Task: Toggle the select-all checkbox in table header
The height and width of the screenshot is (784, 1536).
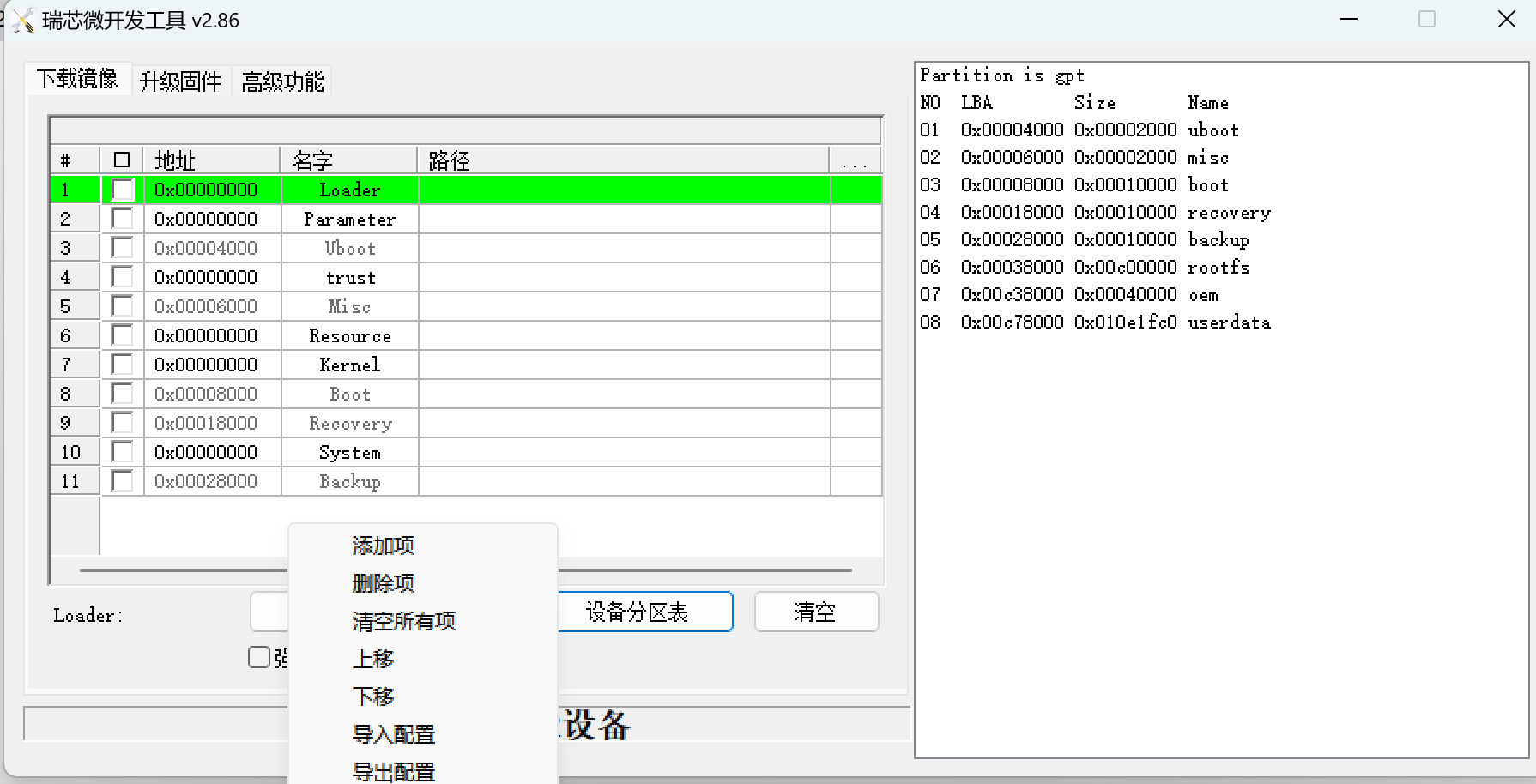Action: coord(122,160)
